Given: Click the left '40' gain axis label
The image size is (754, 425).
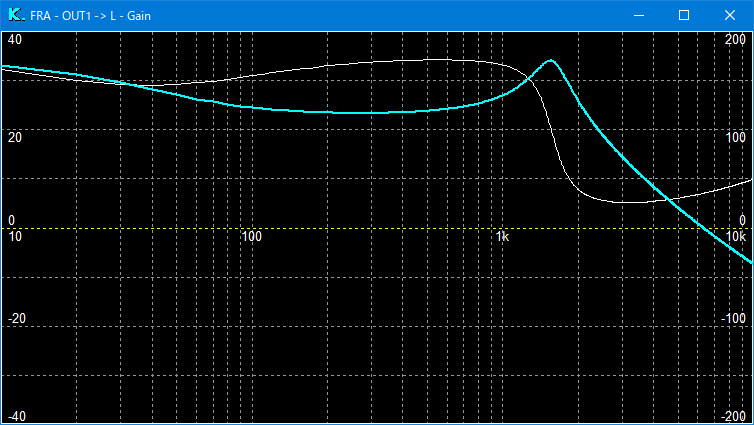Looking at the screenshot, I should point(14,39).
